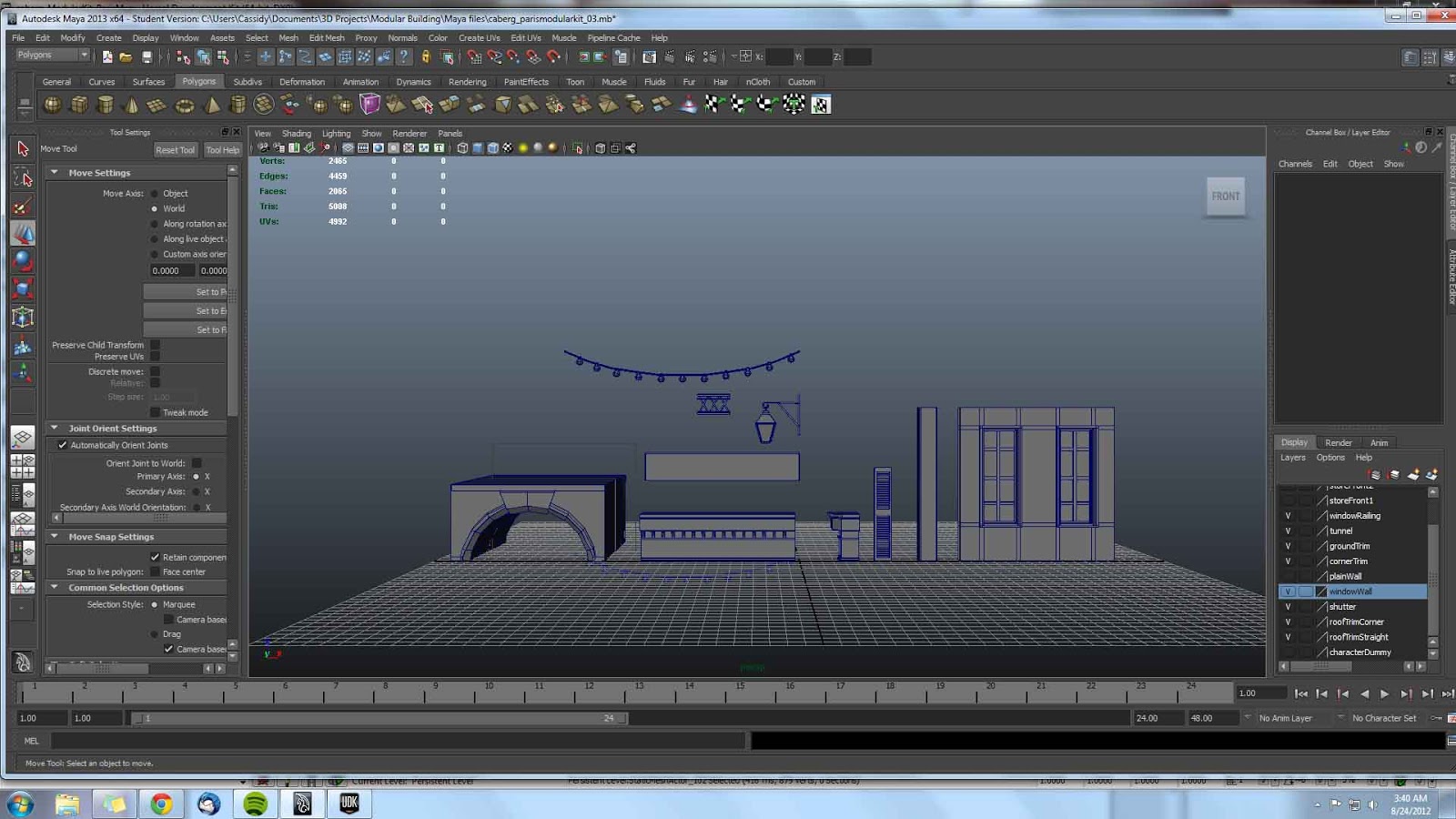Switch to the Render tab in Layer Editor
1456x819 pixels.
point(1339,442)
